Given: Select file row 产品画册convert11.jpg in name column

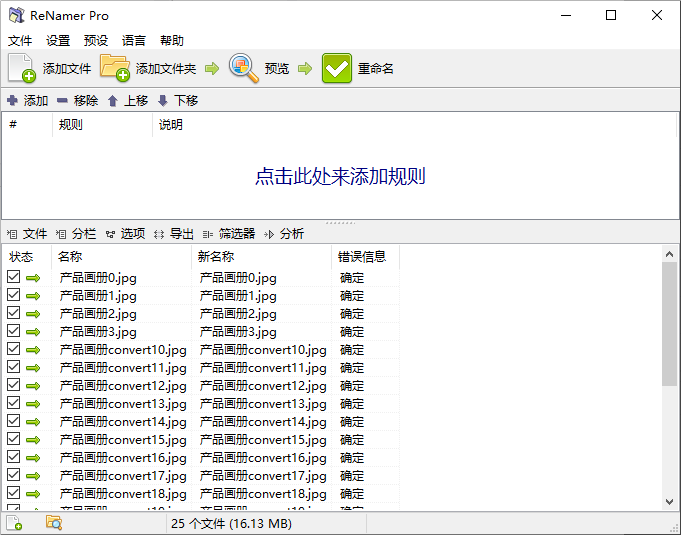Looking at the screenshot, I should [123, 368].
